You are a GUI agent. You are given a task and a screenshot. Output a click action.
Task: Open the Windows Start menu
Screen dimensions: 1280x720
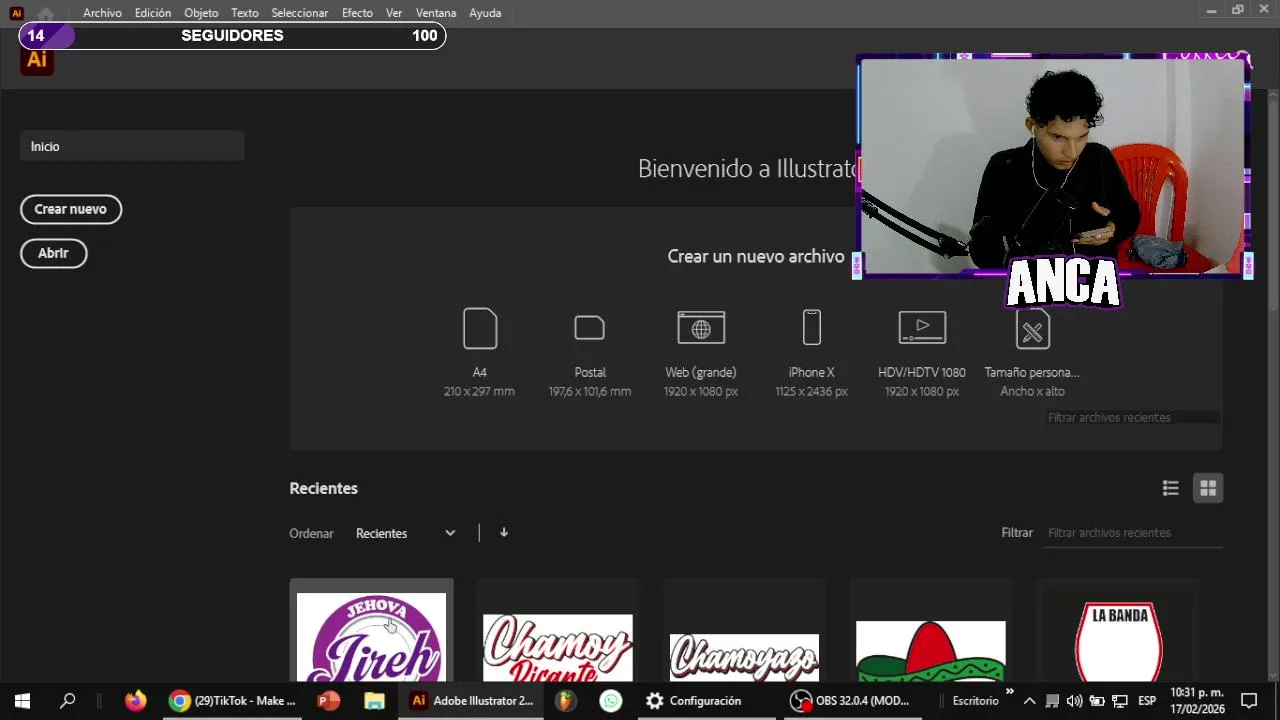(x=22, y=701)
